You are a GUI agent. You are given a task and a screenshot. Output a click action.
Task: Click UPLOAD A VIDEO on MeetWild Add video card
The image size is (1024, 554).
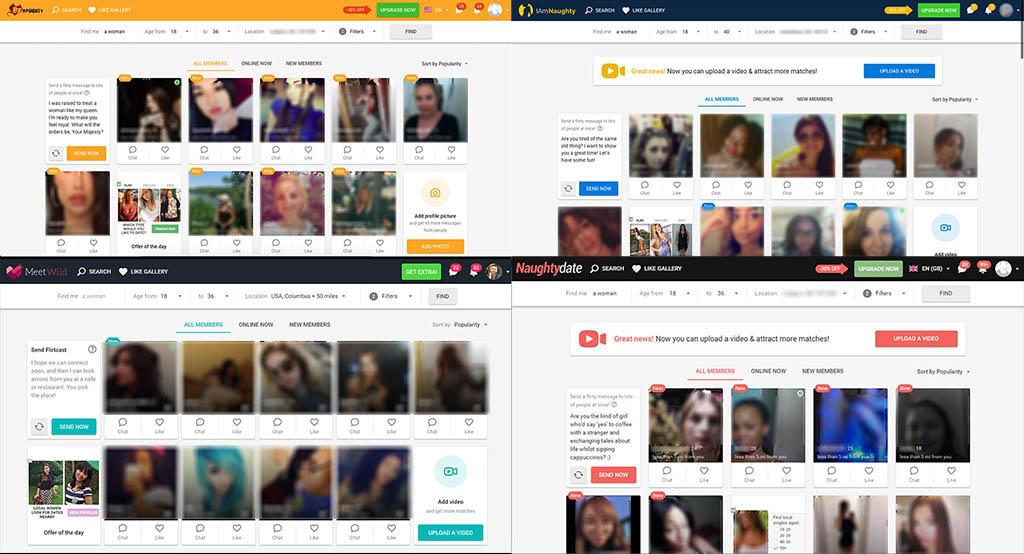[450, 532]
